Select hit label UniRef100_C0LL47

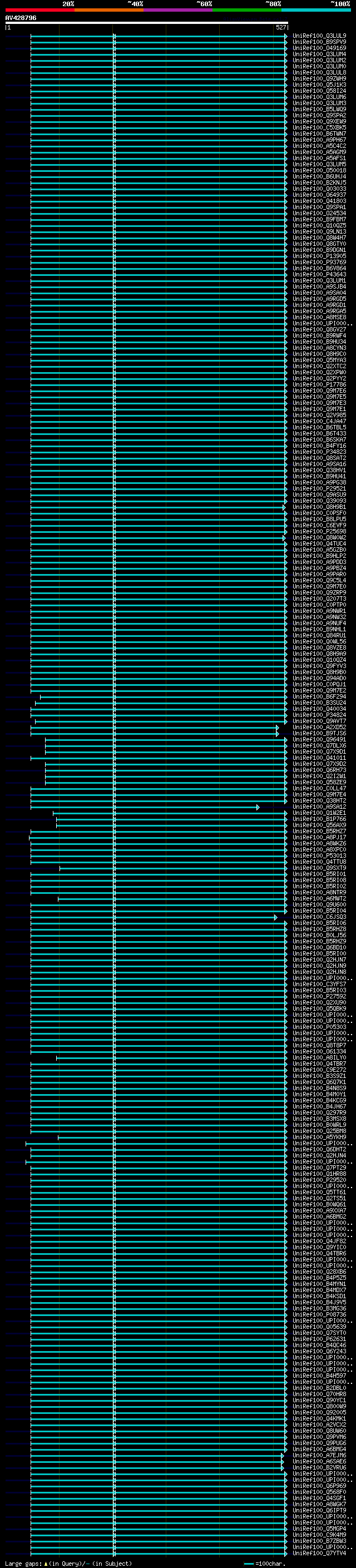[x=319, y=789]
